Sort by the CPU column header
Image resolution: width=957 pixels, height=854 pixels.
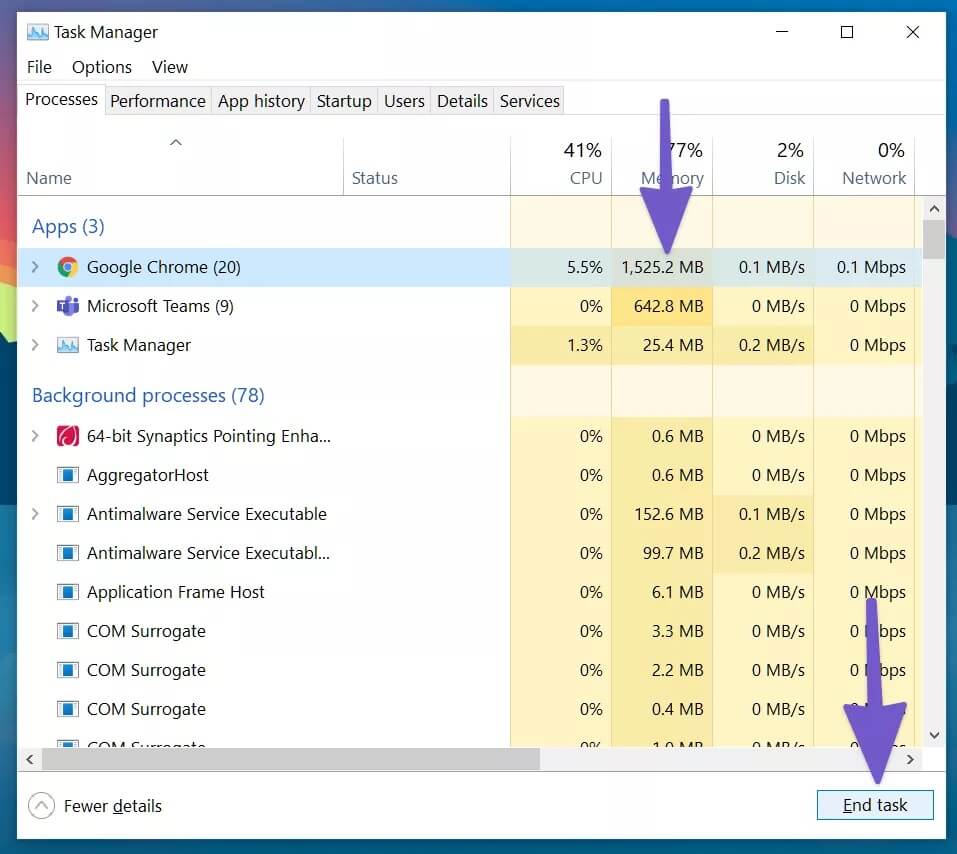(x=561, y=165)
